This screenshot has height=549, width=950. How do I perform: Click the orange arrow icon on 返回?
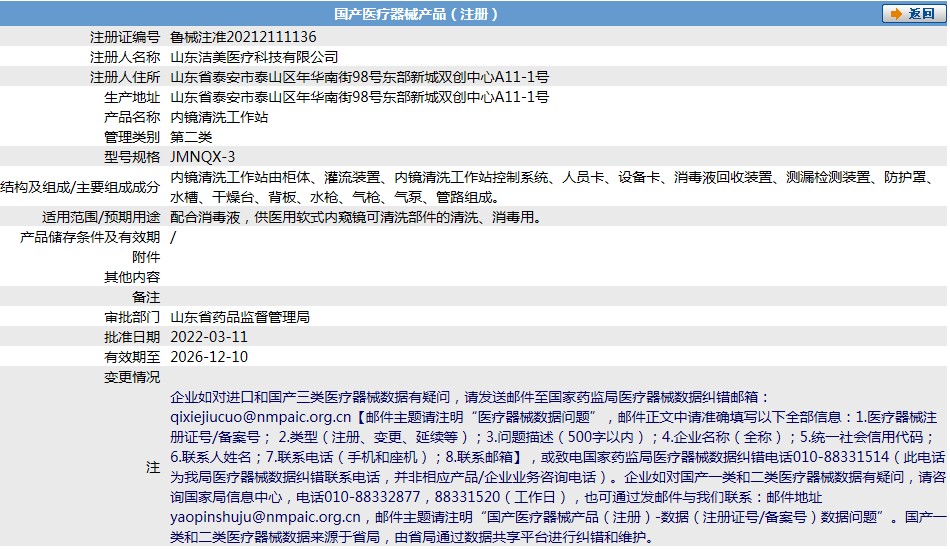coord(895,14)
